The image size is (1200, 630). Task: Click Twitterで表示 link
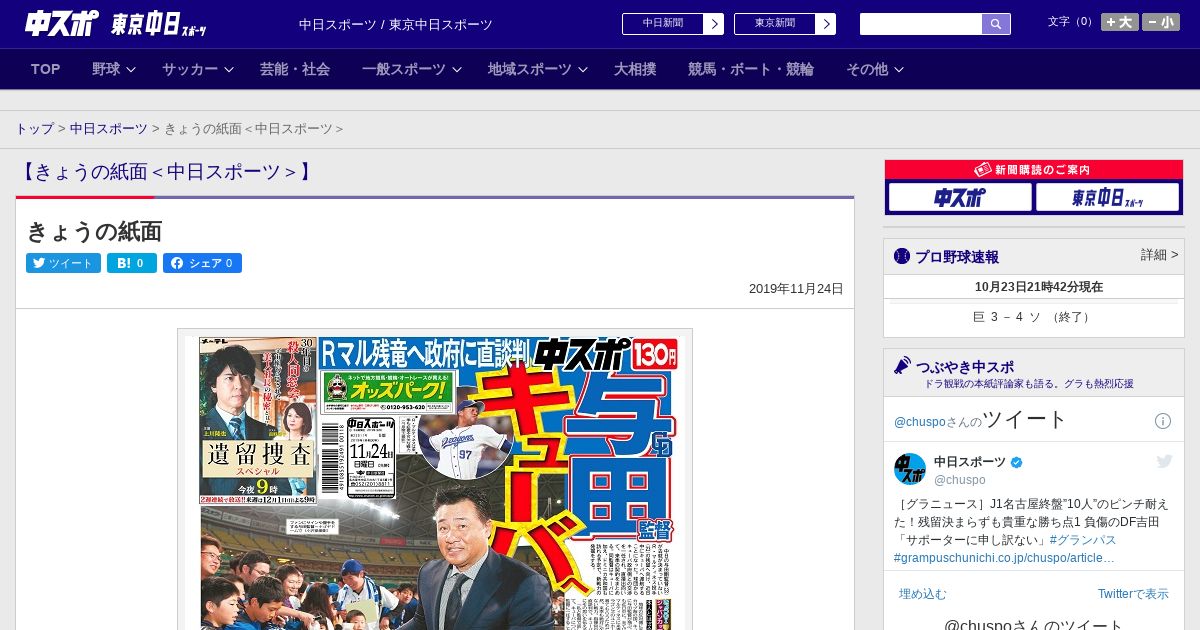(1133, 594)
